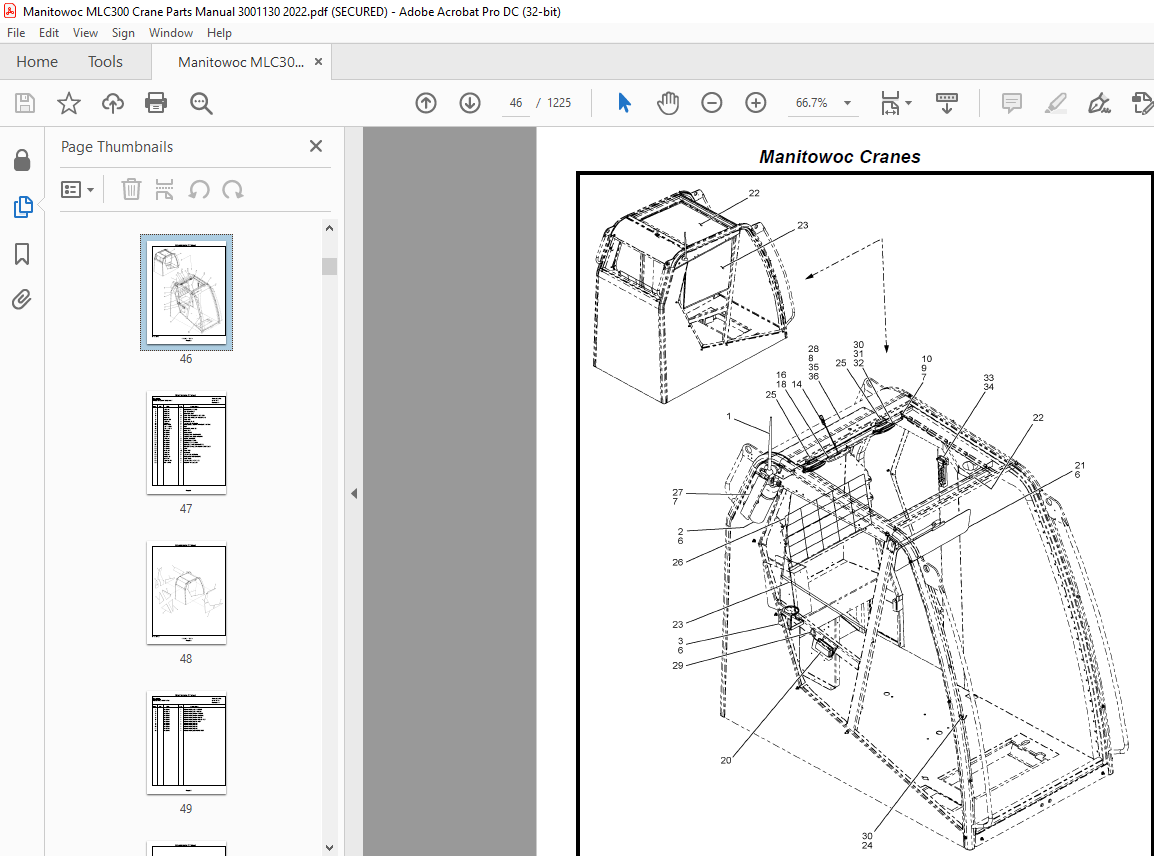Image resolution: width=1154 pixels, height=856 pixels.
Task: Click the fit width page display icon
Action: click(x=891, y=103)
